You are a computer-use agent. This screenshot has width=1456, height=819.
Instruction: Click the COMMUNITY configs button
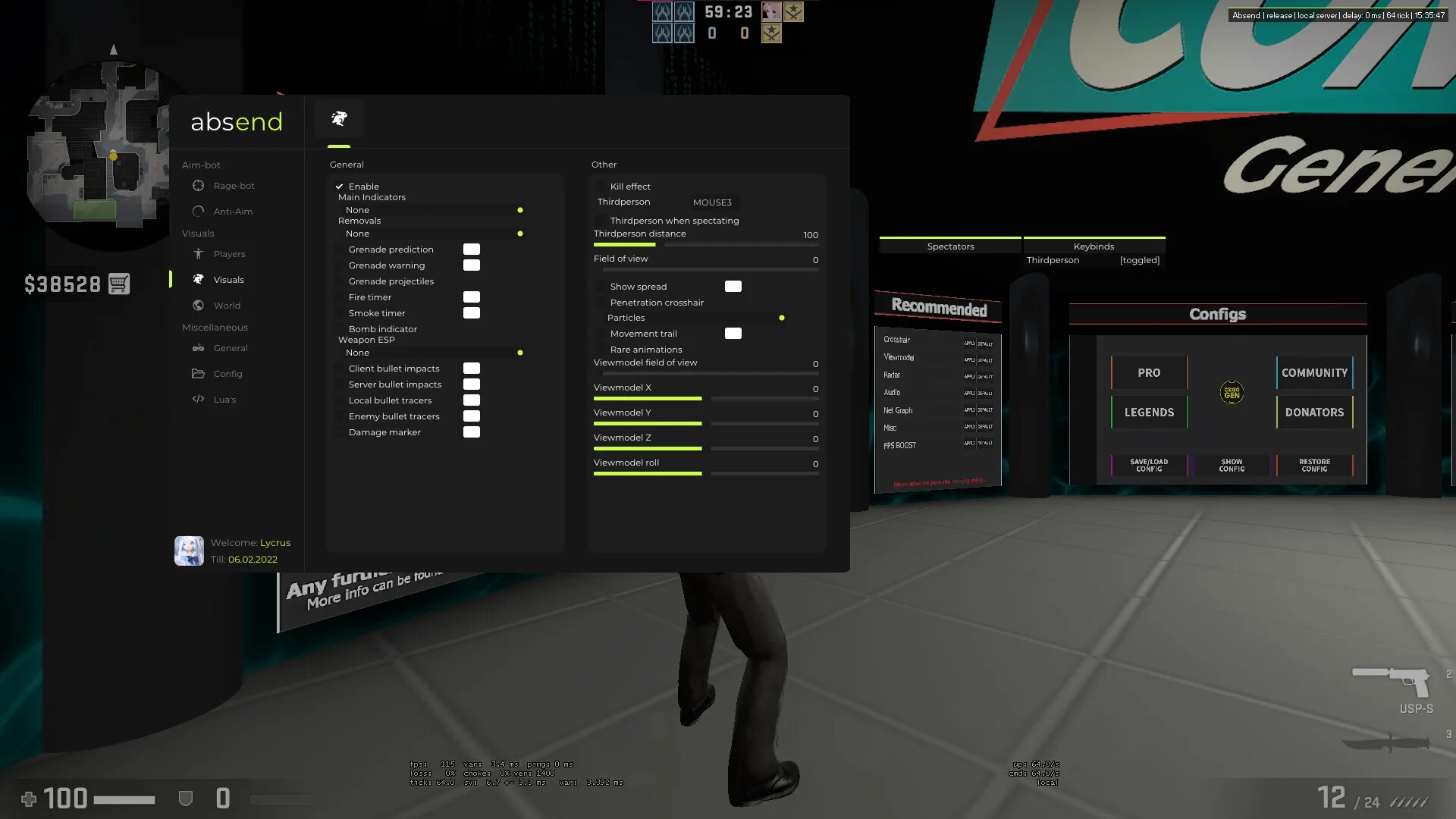tap(1315, 373)
